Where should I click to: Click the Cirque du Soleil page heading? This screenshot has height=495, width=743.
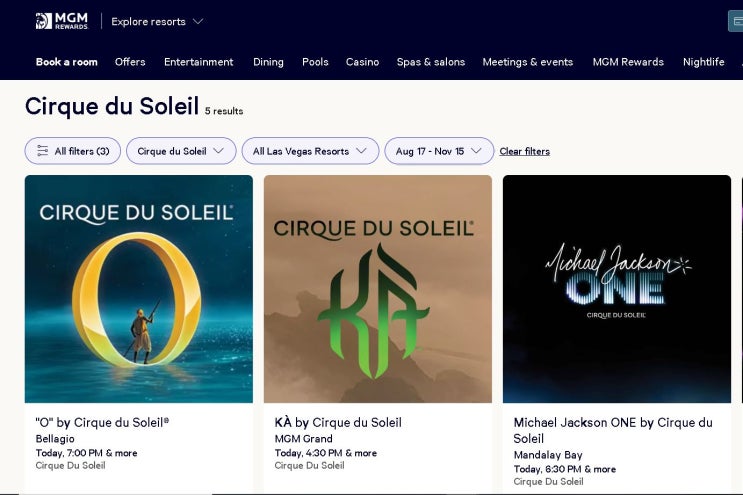(x=112, y=106)
